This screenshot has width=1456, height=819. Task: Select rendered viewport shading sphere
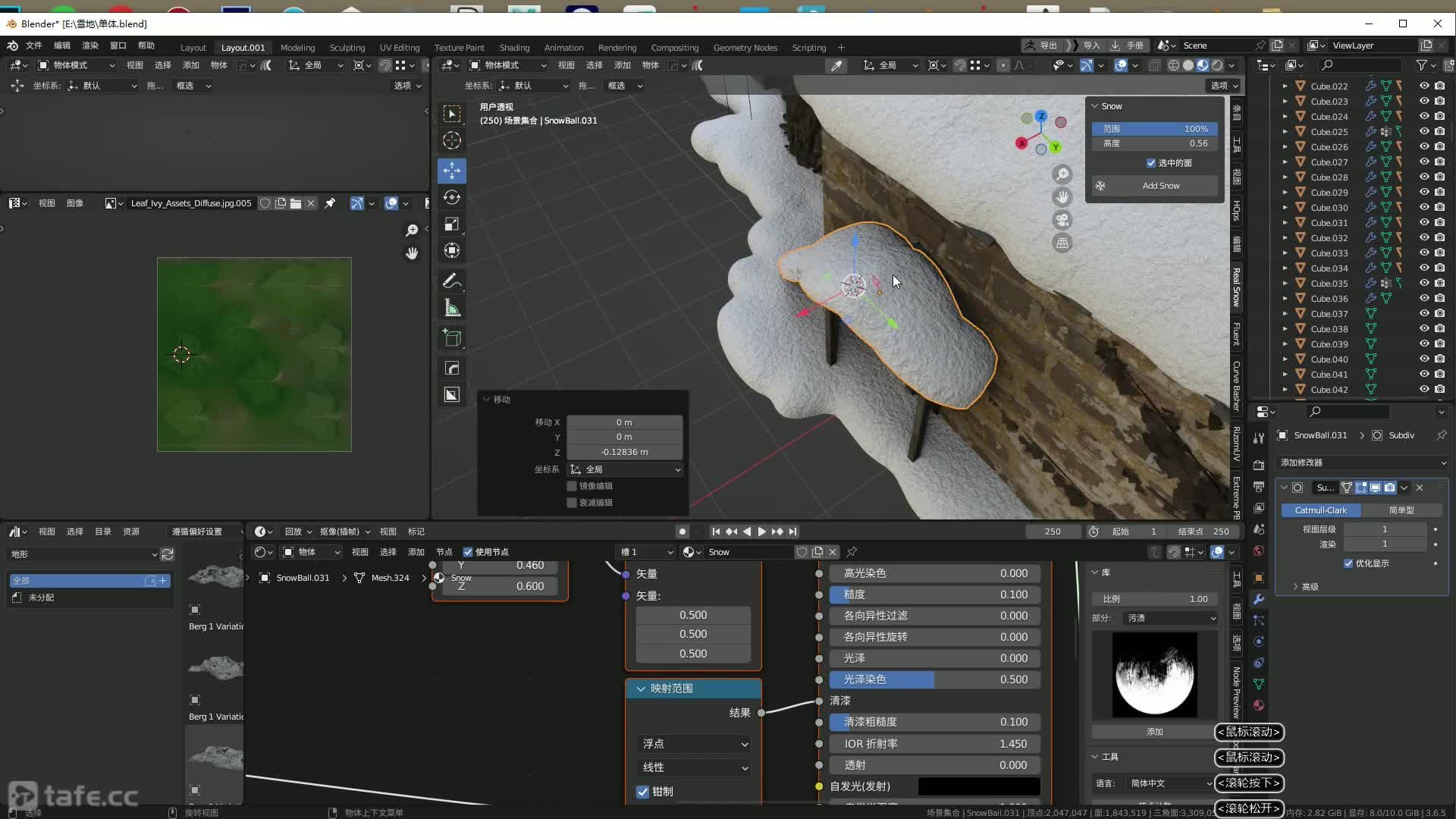[x=1217, y=65]
